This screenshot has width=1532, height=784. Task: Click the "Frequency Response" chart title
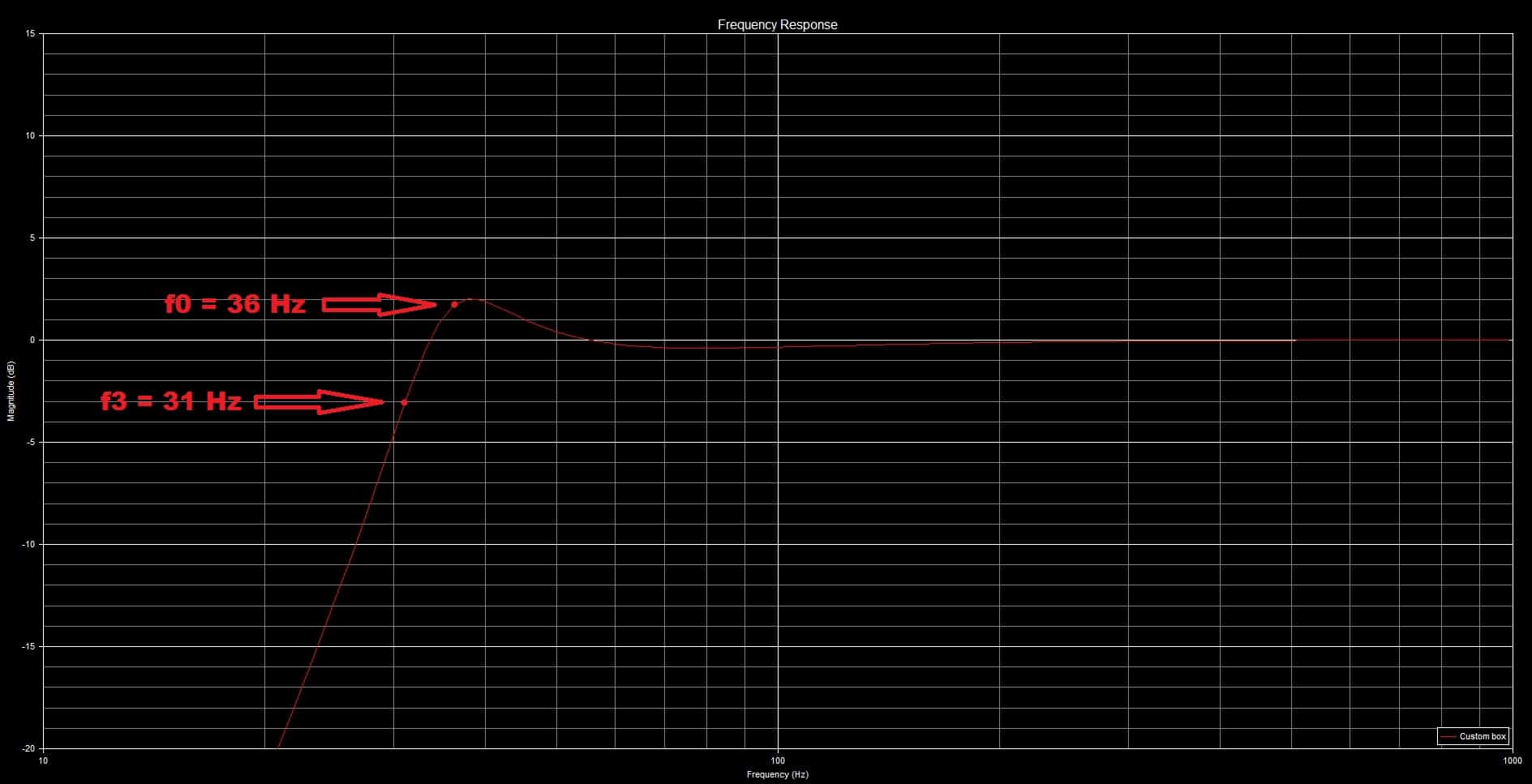pos(777,25)
